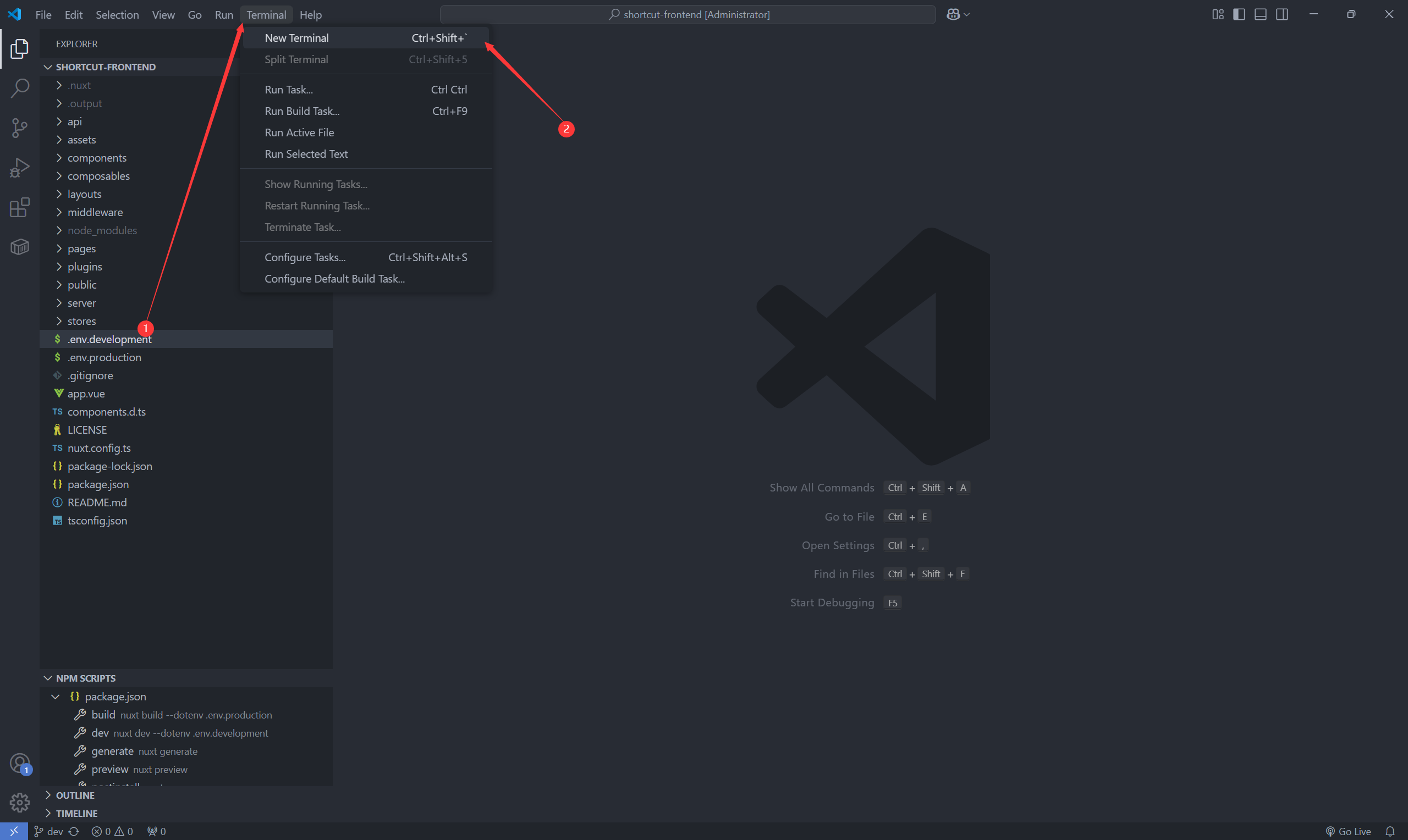Choose Run Task... menu entry
1408x840 pixels.
[x=366, y=90]
